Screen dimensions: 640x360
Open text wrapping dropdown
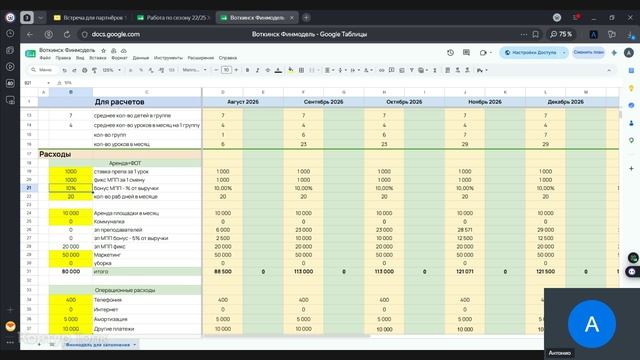[355, 70]
